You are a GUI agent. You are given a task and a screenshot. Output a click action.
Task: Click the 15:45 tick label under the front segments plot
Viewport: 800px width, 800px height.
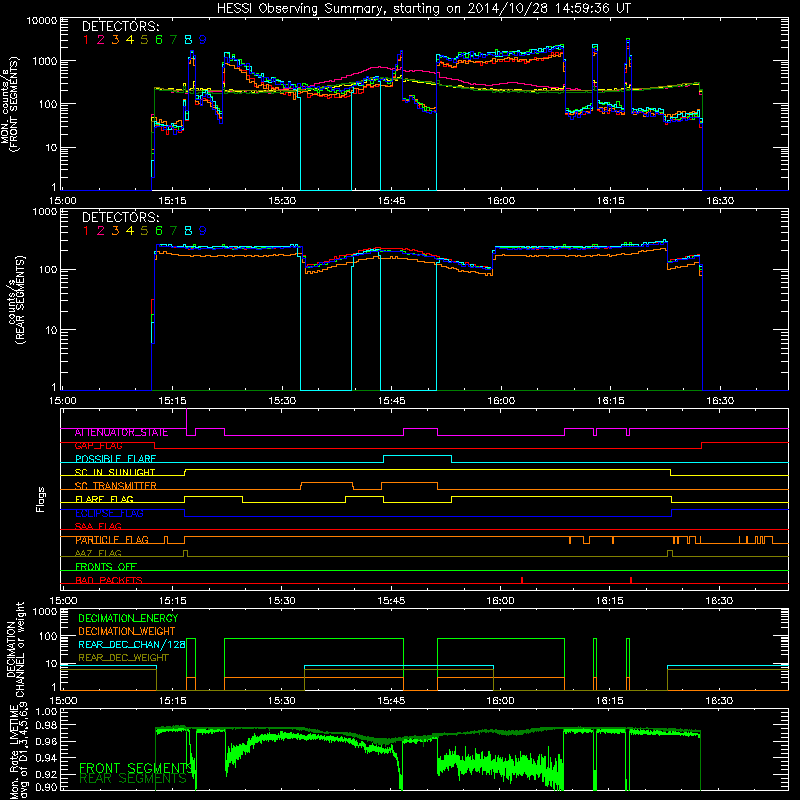click(x=391, y=201)
